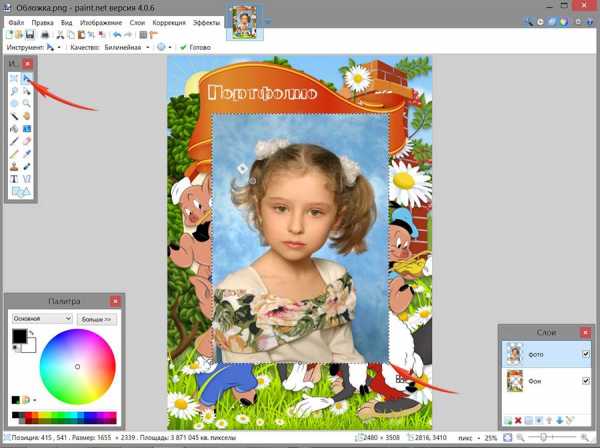This screenshot has height=448, width=600.
Task: Select the Move Selection tool
Action: click(26, 91)
